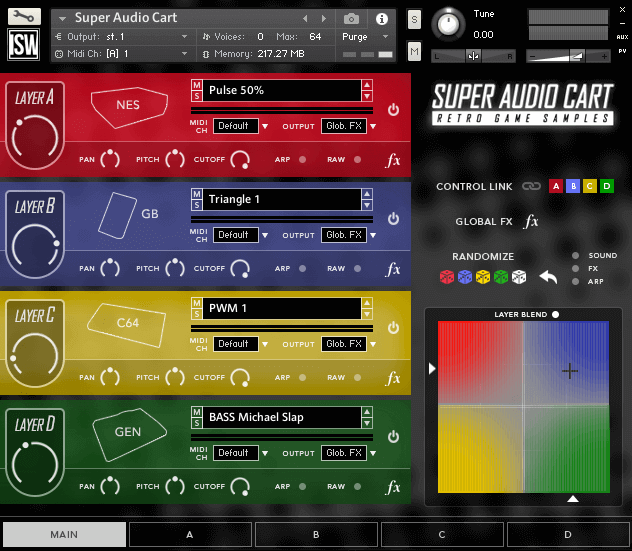Viewport: 632px width, 551px height.
Task: Solo the instrument with S button
Action: [414, 20]
